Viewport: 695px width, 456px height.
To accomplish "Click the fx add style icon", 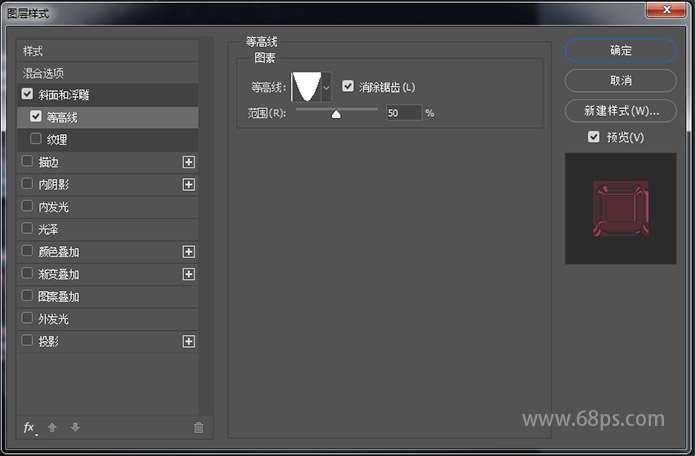I will 30,428.
